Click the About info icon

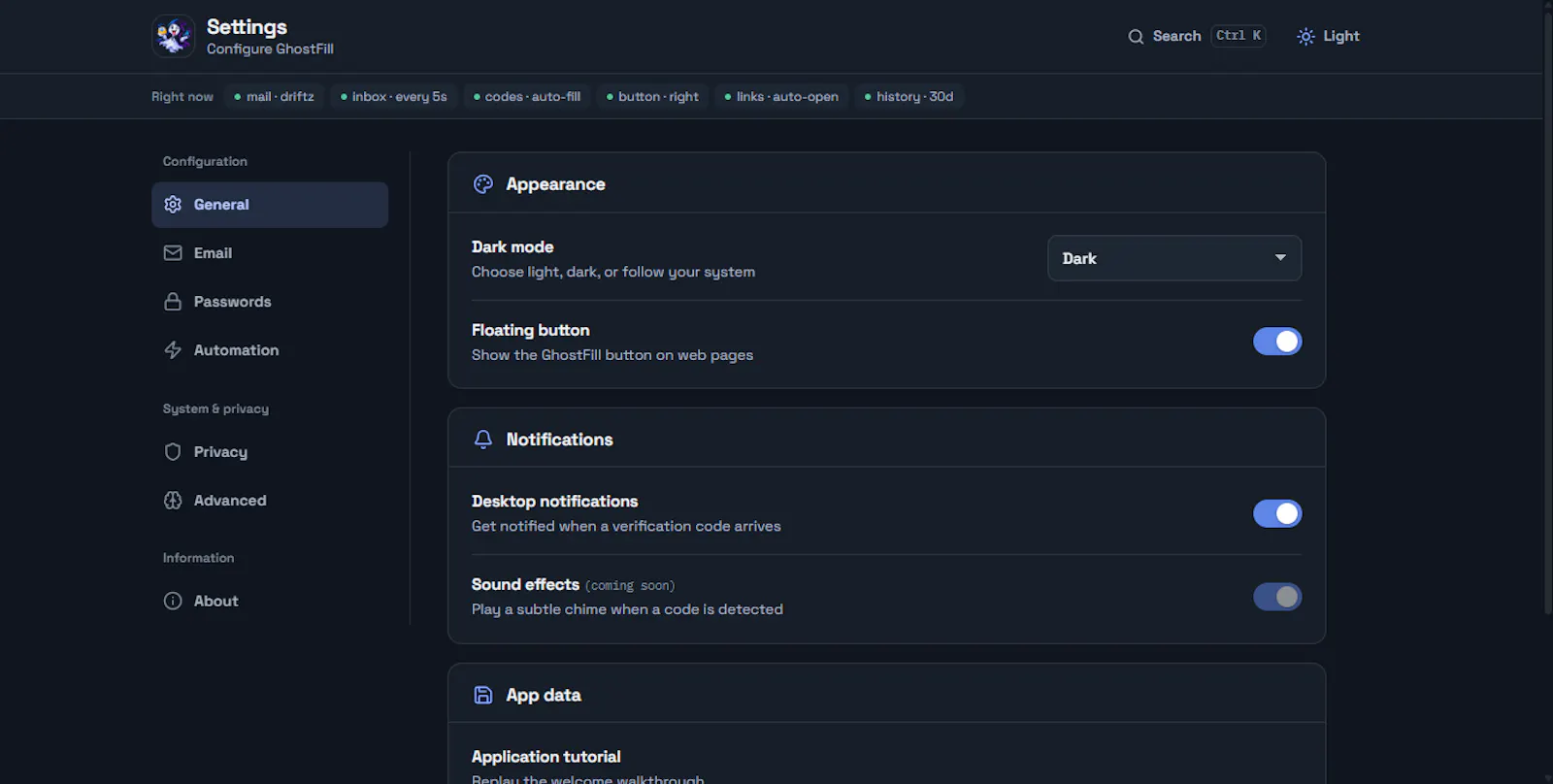173,601
